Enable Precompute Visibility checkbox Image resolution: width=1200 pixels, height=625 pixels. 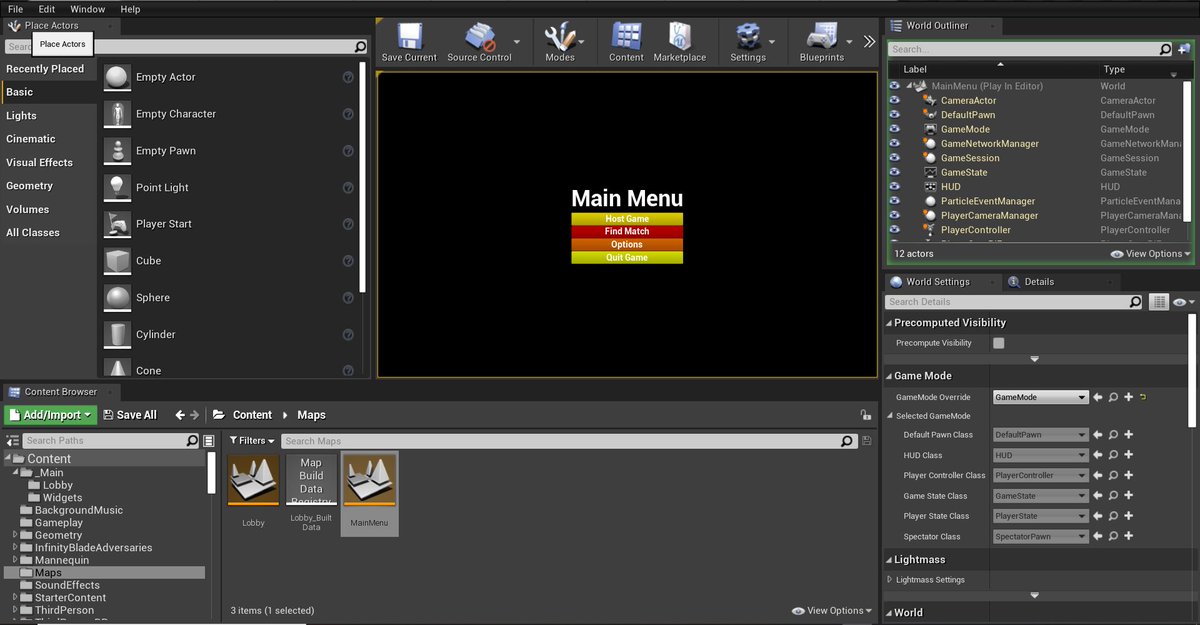[998, 343]
